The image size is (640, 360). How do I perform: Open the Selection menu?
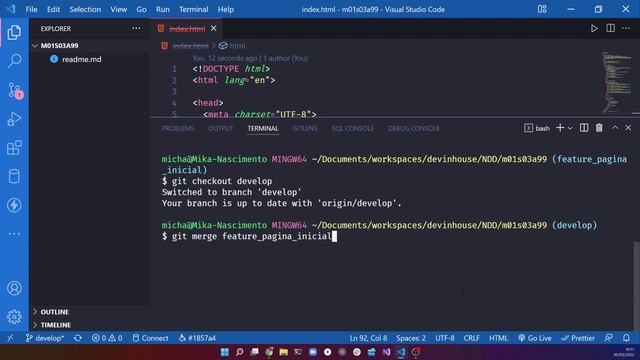tap(85, 9)
